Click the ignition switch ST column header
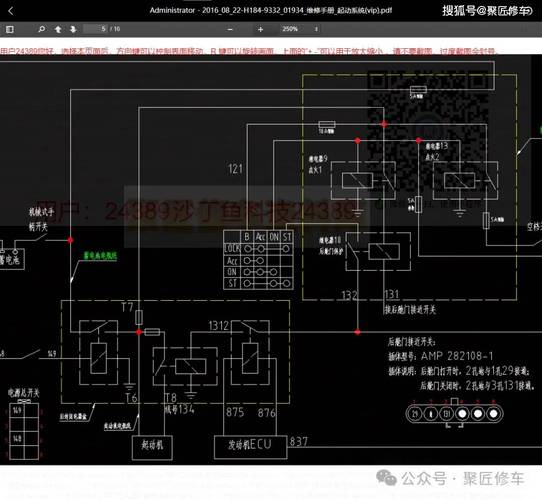 point(287,237)
